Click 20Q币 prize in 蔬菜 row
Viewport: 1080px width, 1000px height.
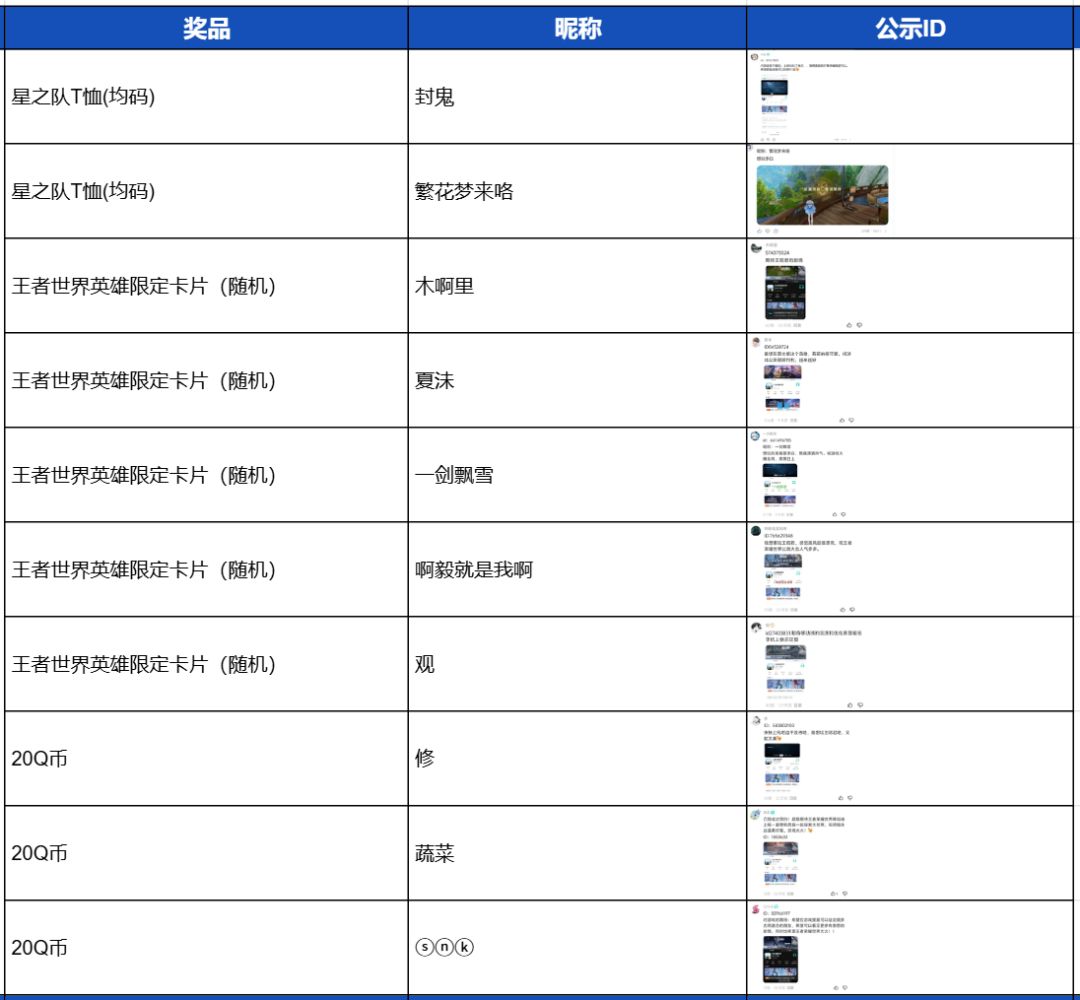(x=39, y=853)
